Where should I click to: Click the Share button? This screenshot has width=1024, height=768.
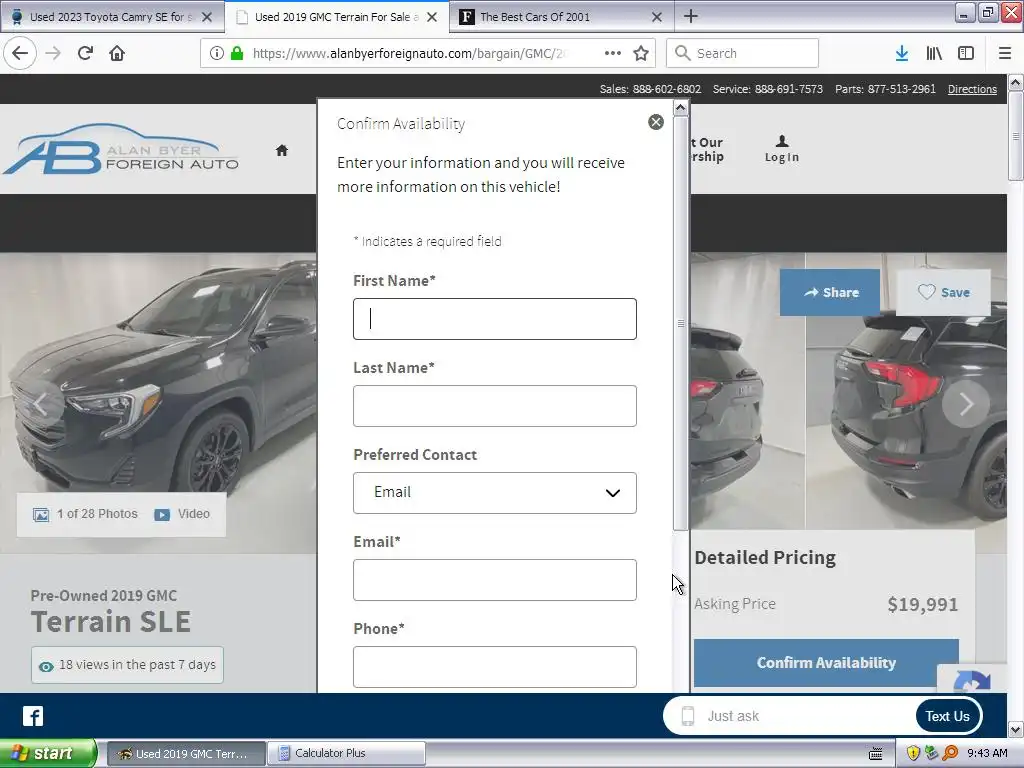[830, 293]
